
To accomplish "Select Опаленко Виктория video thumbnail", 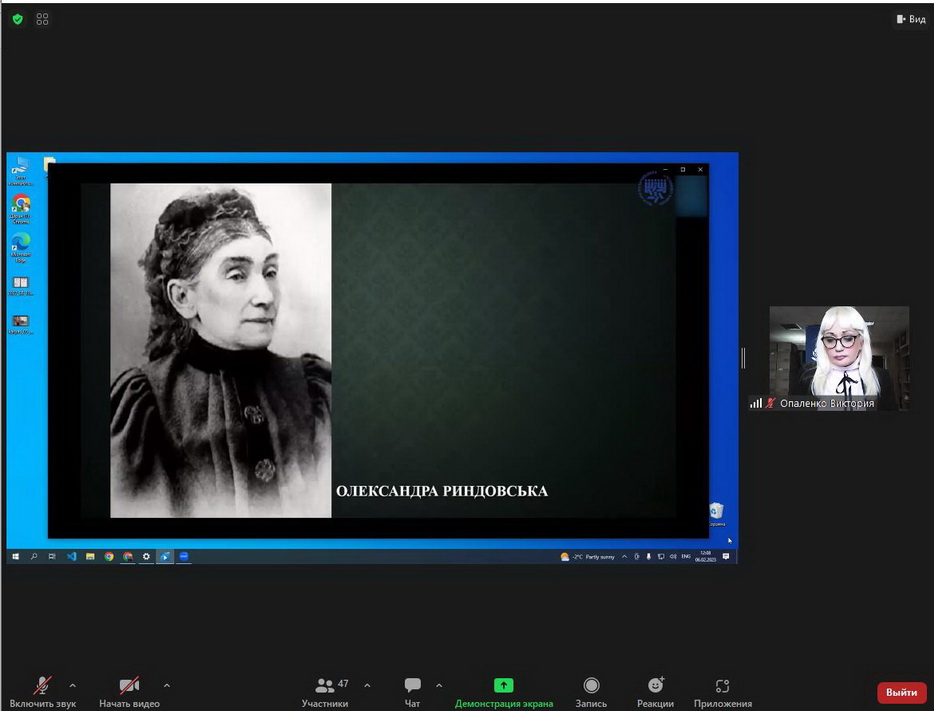I will (x=838, y=357).
